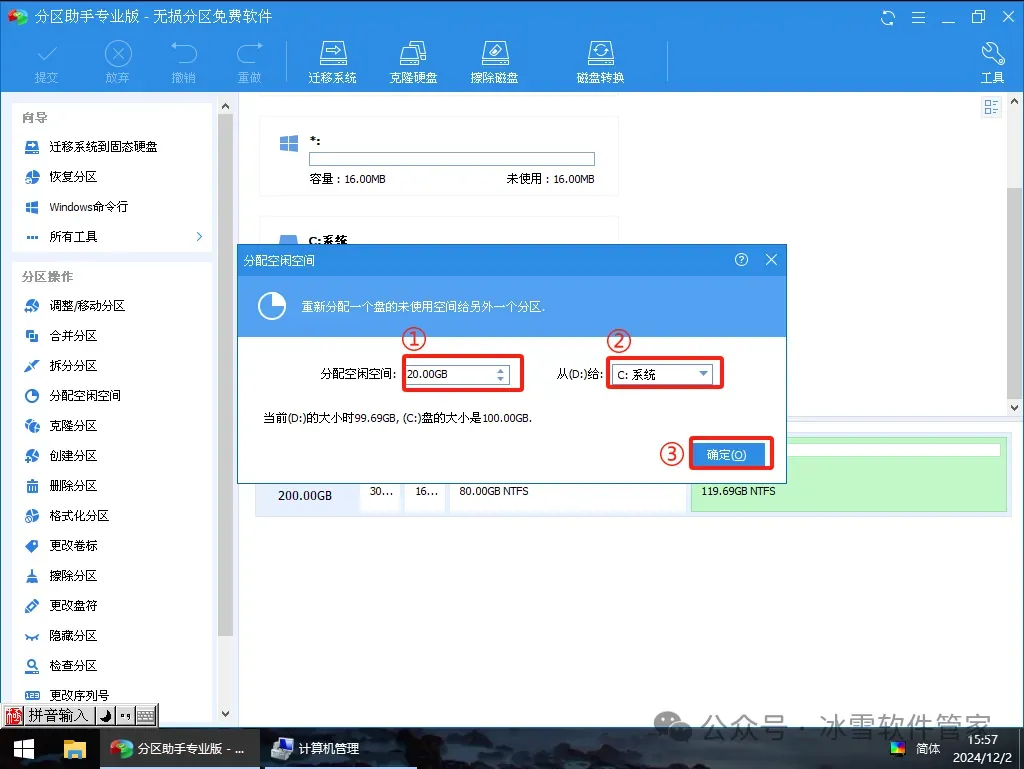Image resolution: width=1024 pixels, height=769 pixels.
Task: Open the C: 系统 target partition dropdown
Action: (662, 374)
